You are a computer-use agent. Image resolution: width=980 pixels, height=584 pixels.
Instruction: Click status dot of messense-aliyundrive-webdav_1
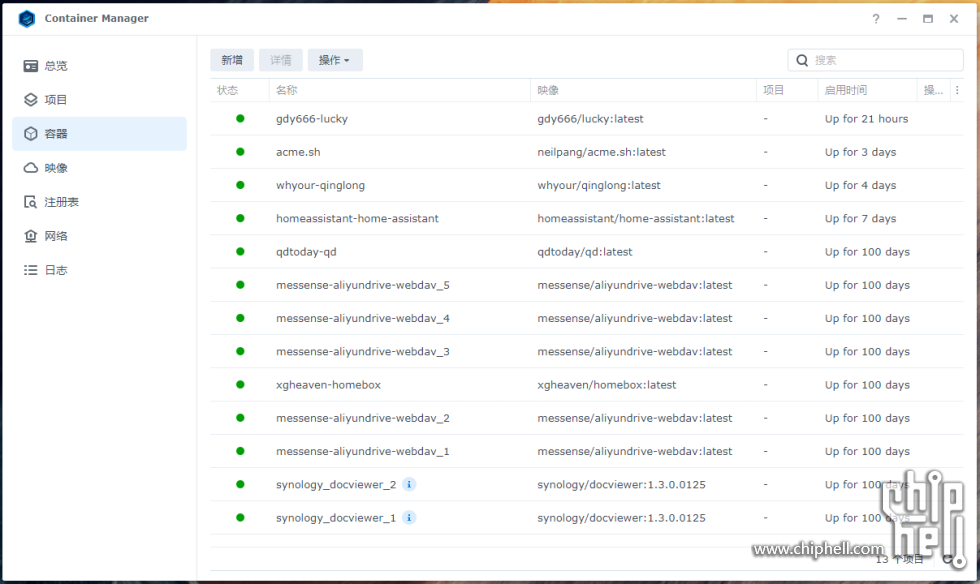click(240, 451)
